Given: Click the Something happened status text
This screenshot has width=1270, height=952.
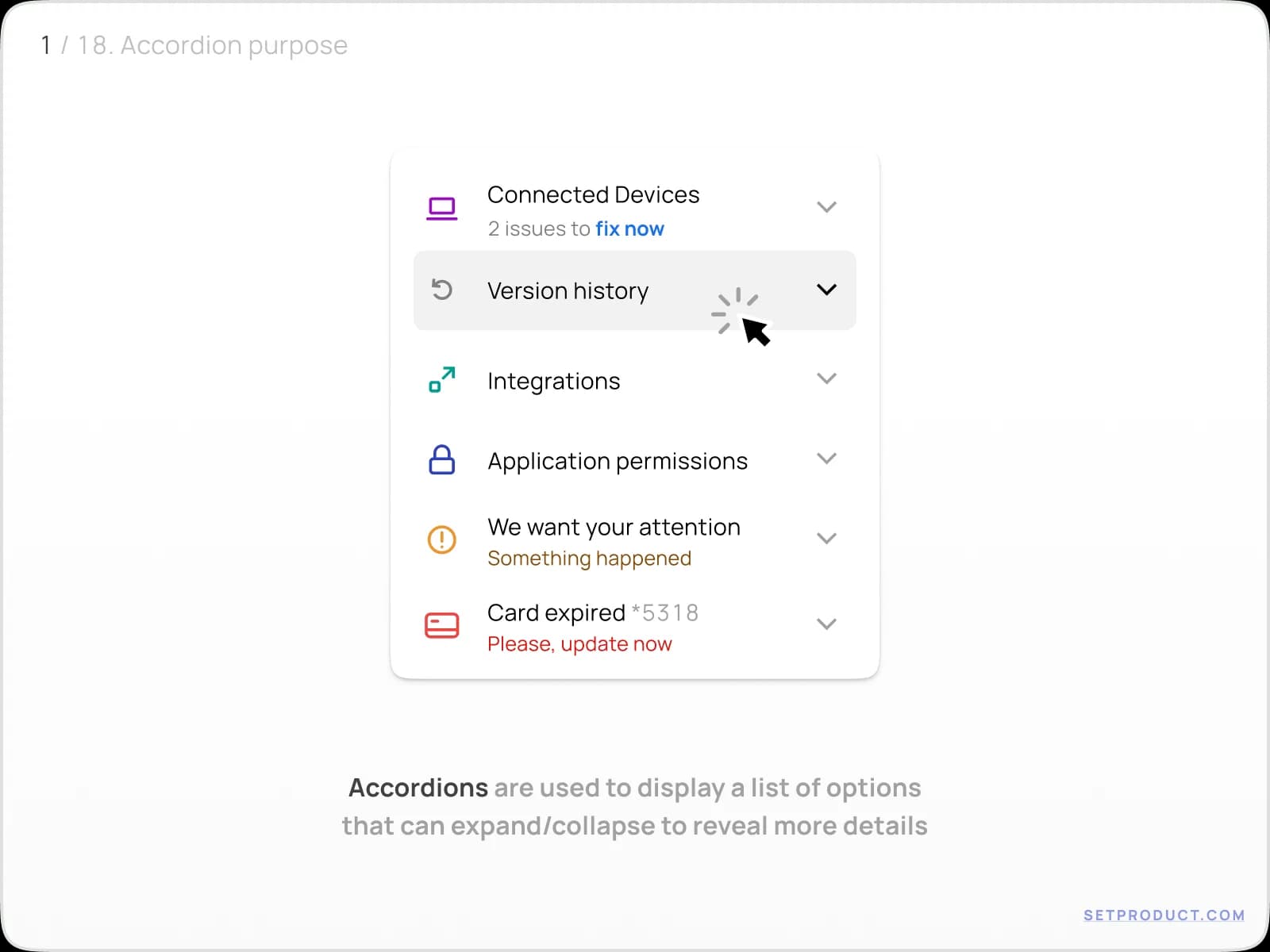Looking at the screenshot, I should (589, 559).
